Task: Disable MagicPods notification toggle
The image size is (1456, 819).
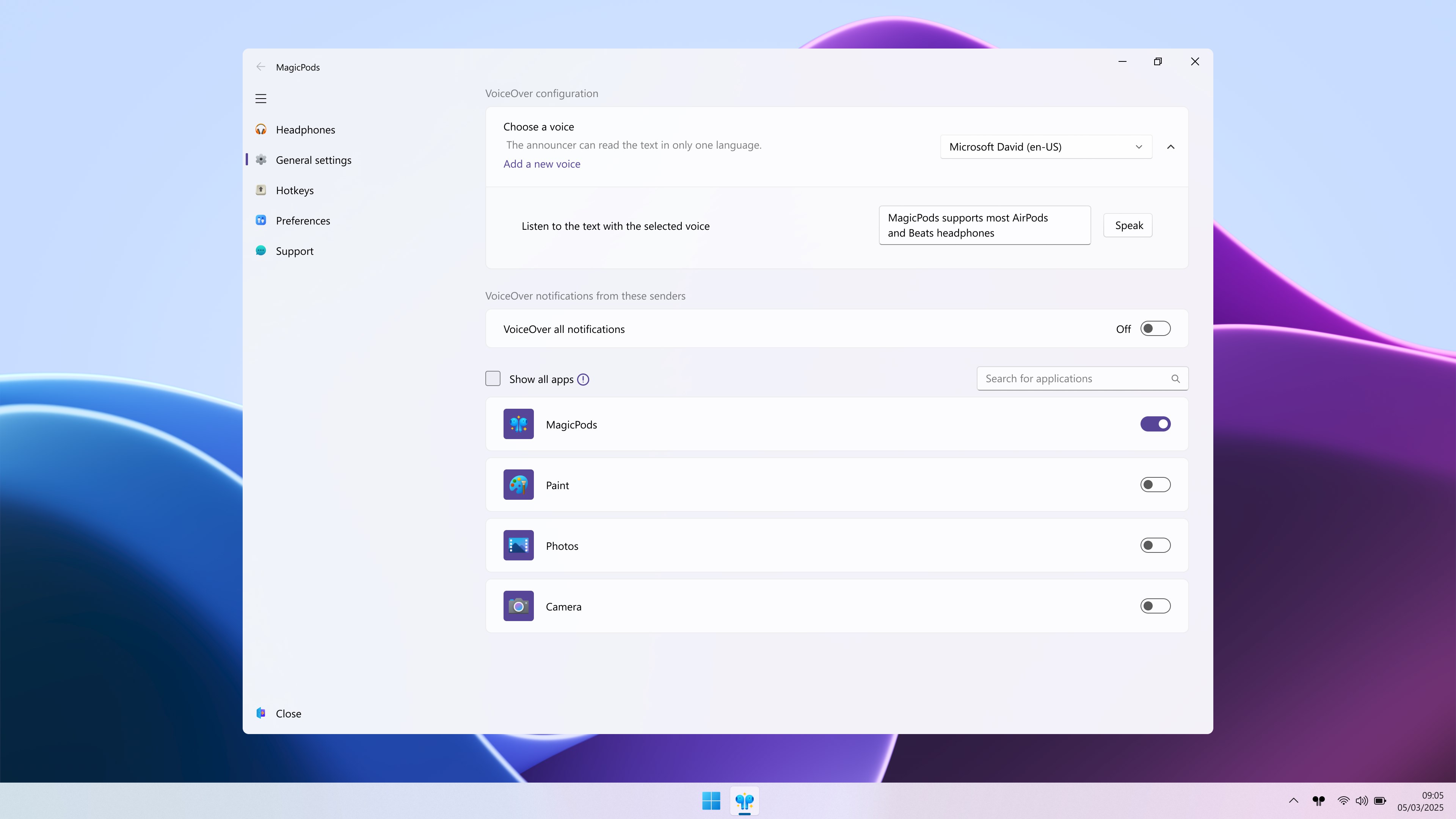Action: pyautogui.click(x=1155, y=424)
